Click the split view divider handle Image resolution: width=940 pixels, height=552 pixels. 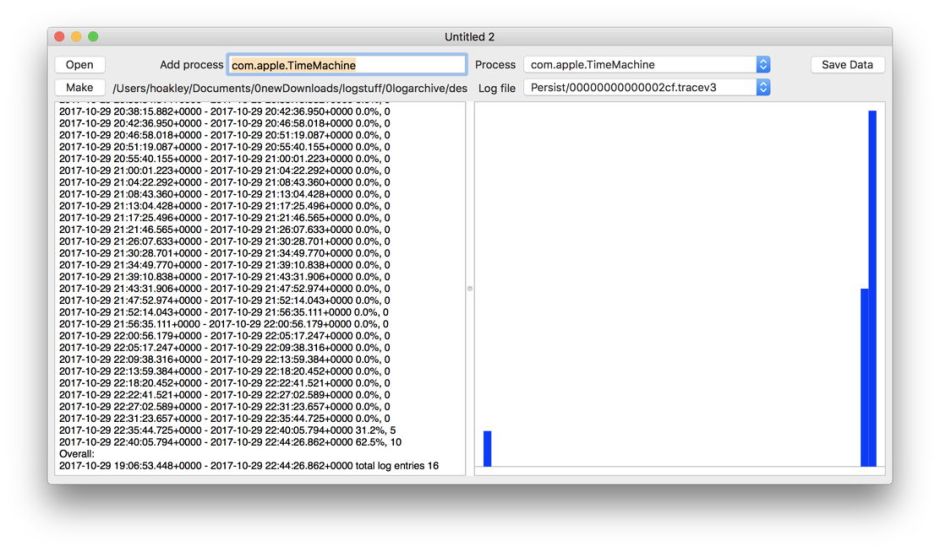(470, 288)
